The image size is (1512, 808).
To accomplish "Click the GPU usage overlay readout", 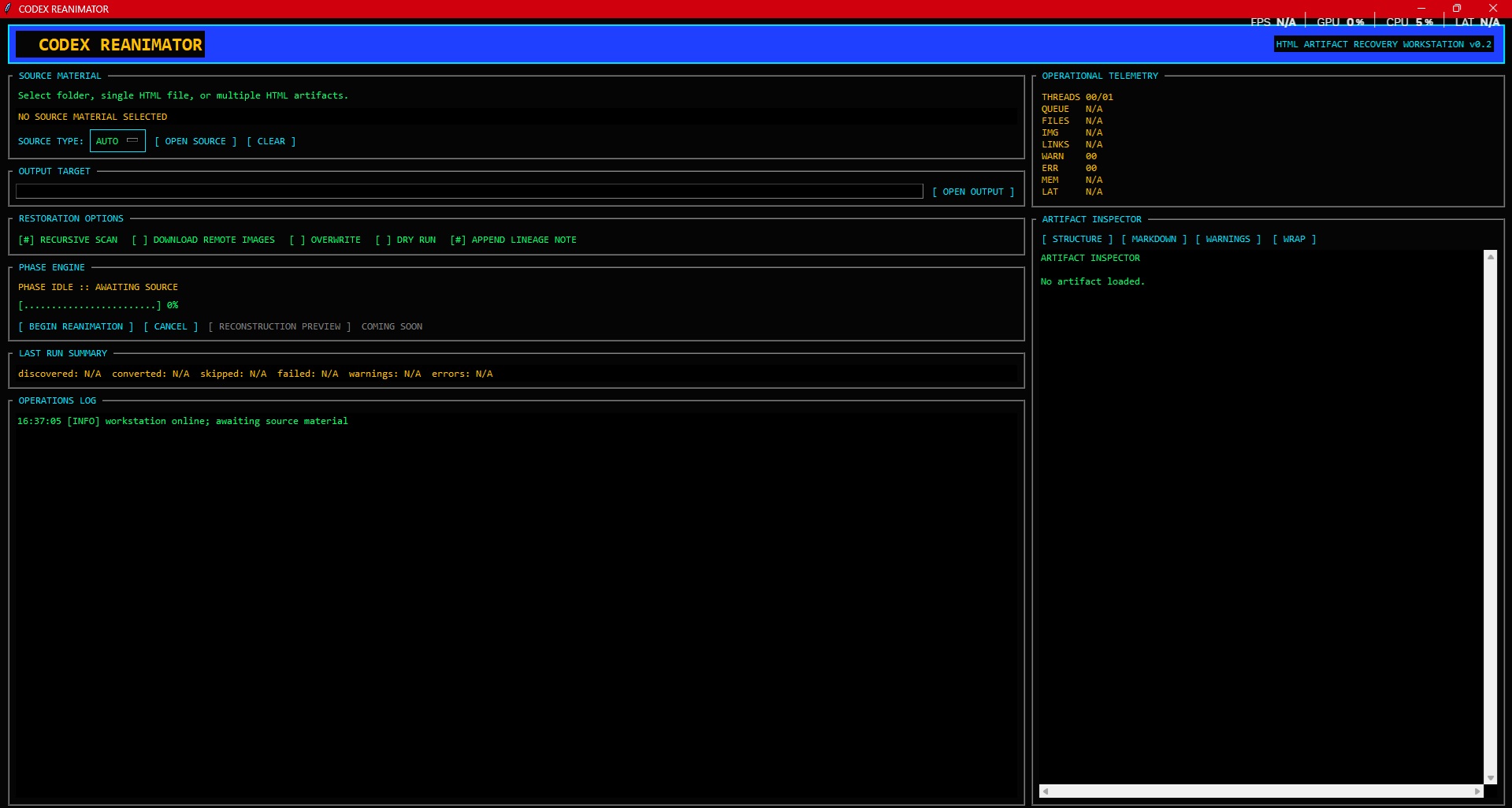I will [1340, 22].
